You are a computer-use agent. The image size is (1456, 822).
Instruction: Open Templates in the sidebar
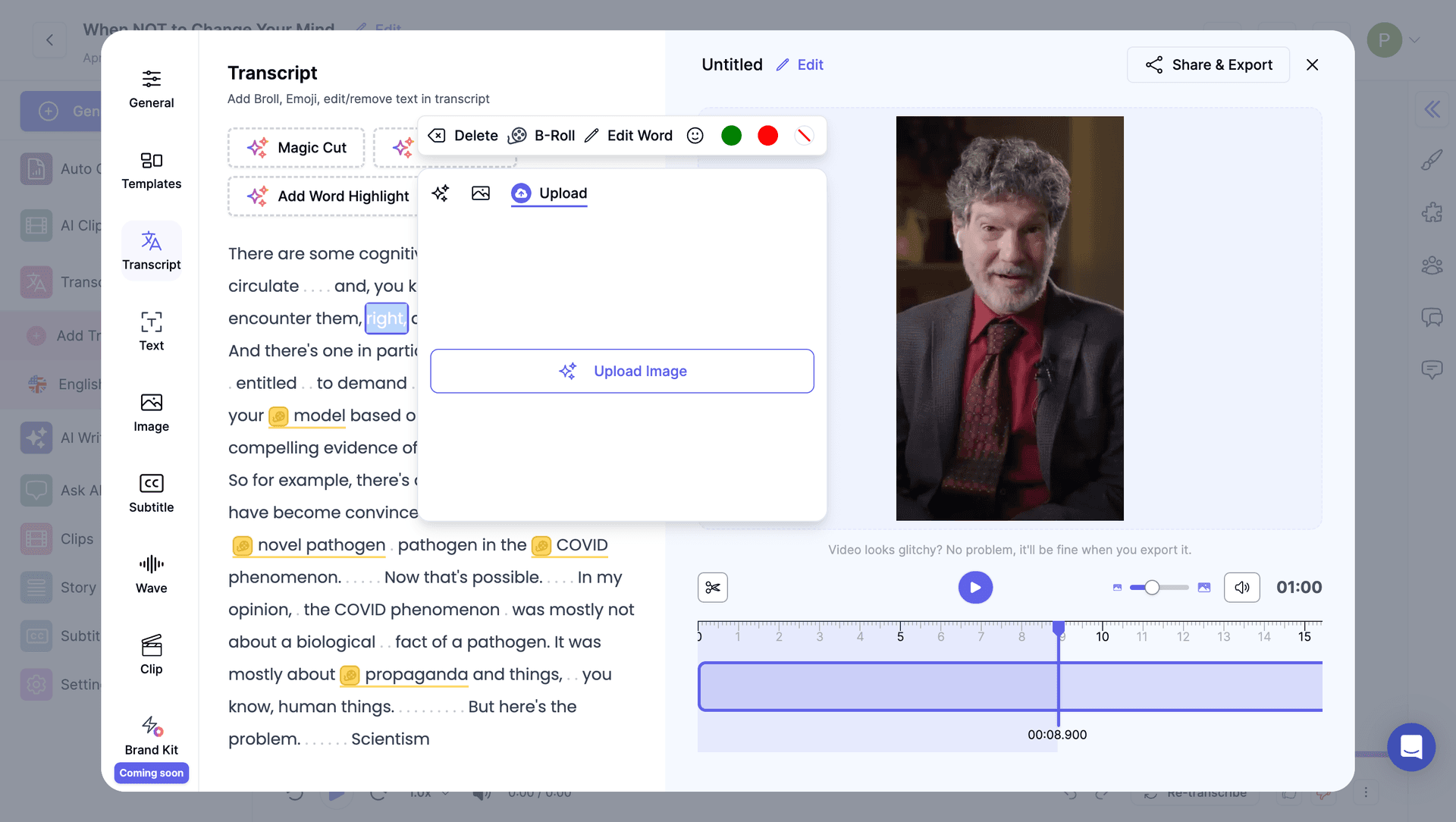151,170
